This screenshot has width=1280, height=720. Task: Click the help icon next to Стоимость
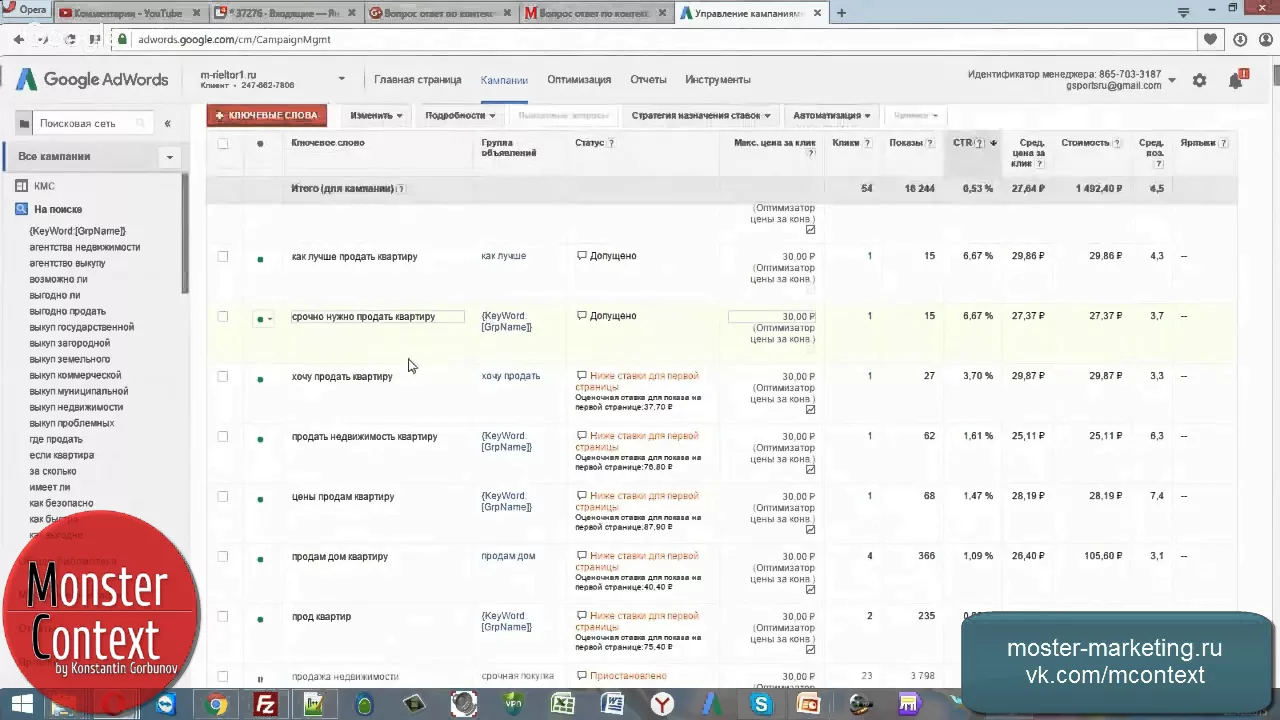[1117, 143]
